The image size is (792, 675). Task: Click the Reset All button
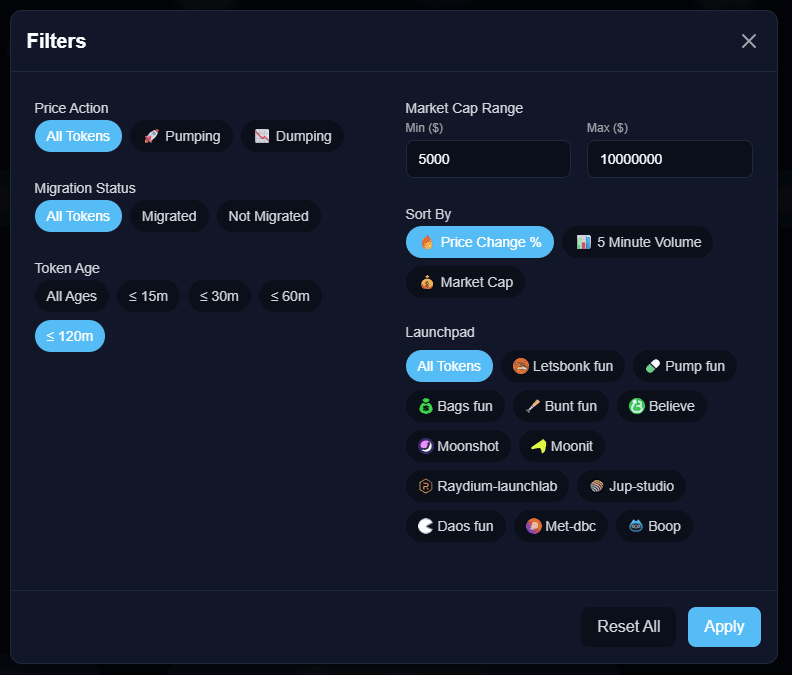628,626
